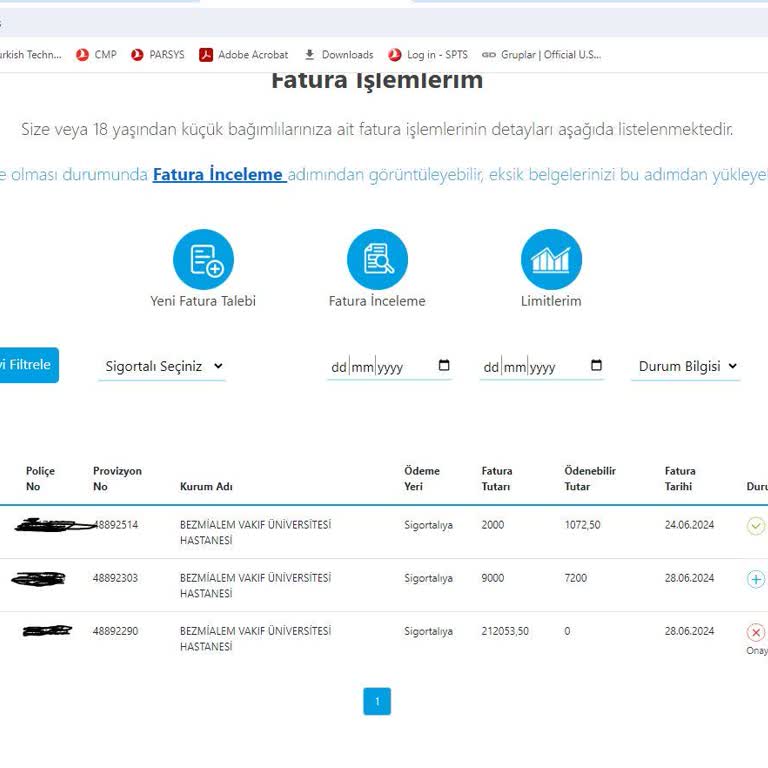Click the Yeni Fatura Talebi label
The width and height of the screenshot is (768, 768).
point(203,301)
